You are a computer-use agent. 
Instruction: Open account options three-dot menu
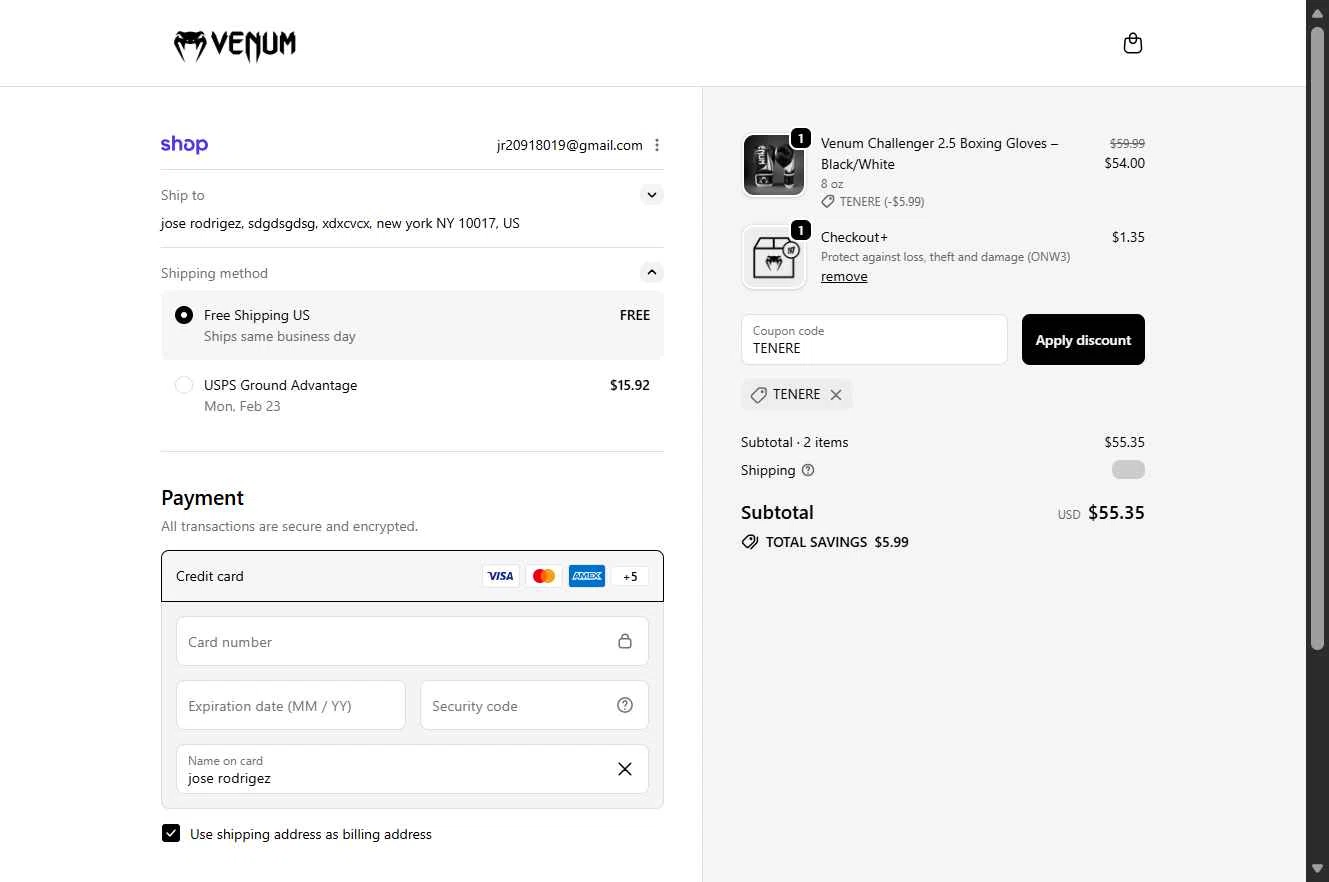[x=657, y=145]
